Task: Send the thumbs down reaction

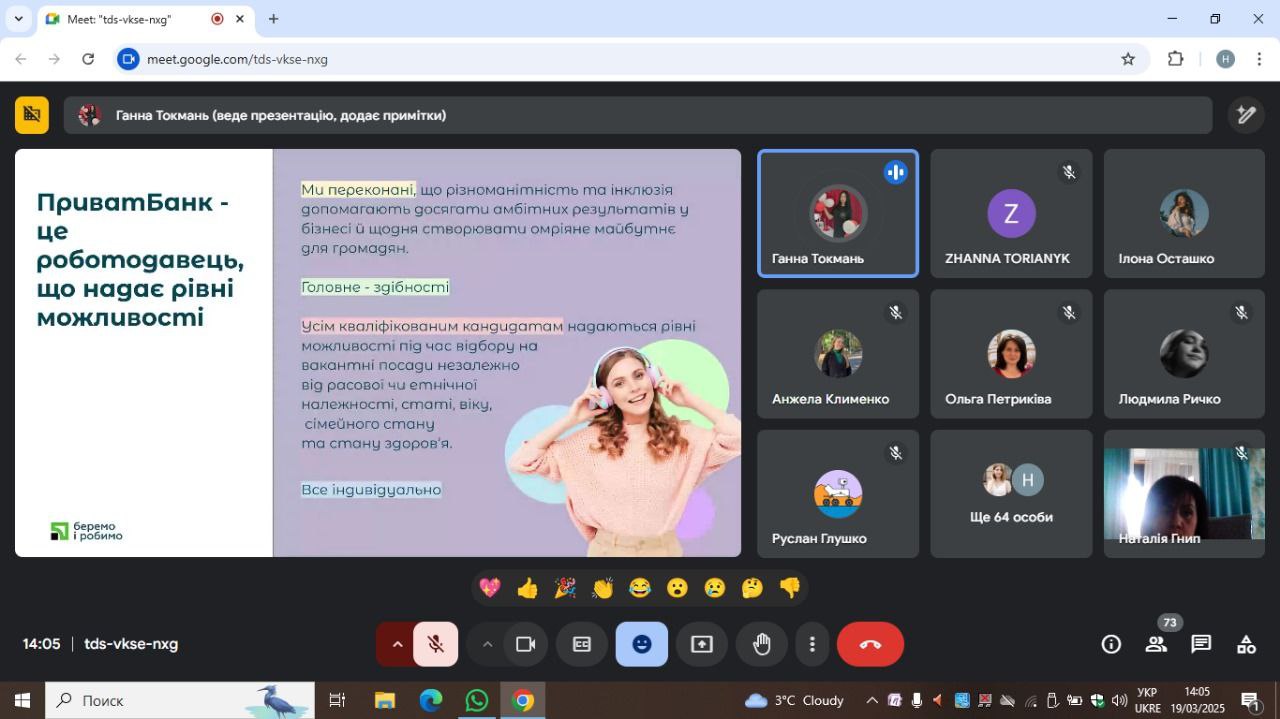Action: (x=790, y=588)
